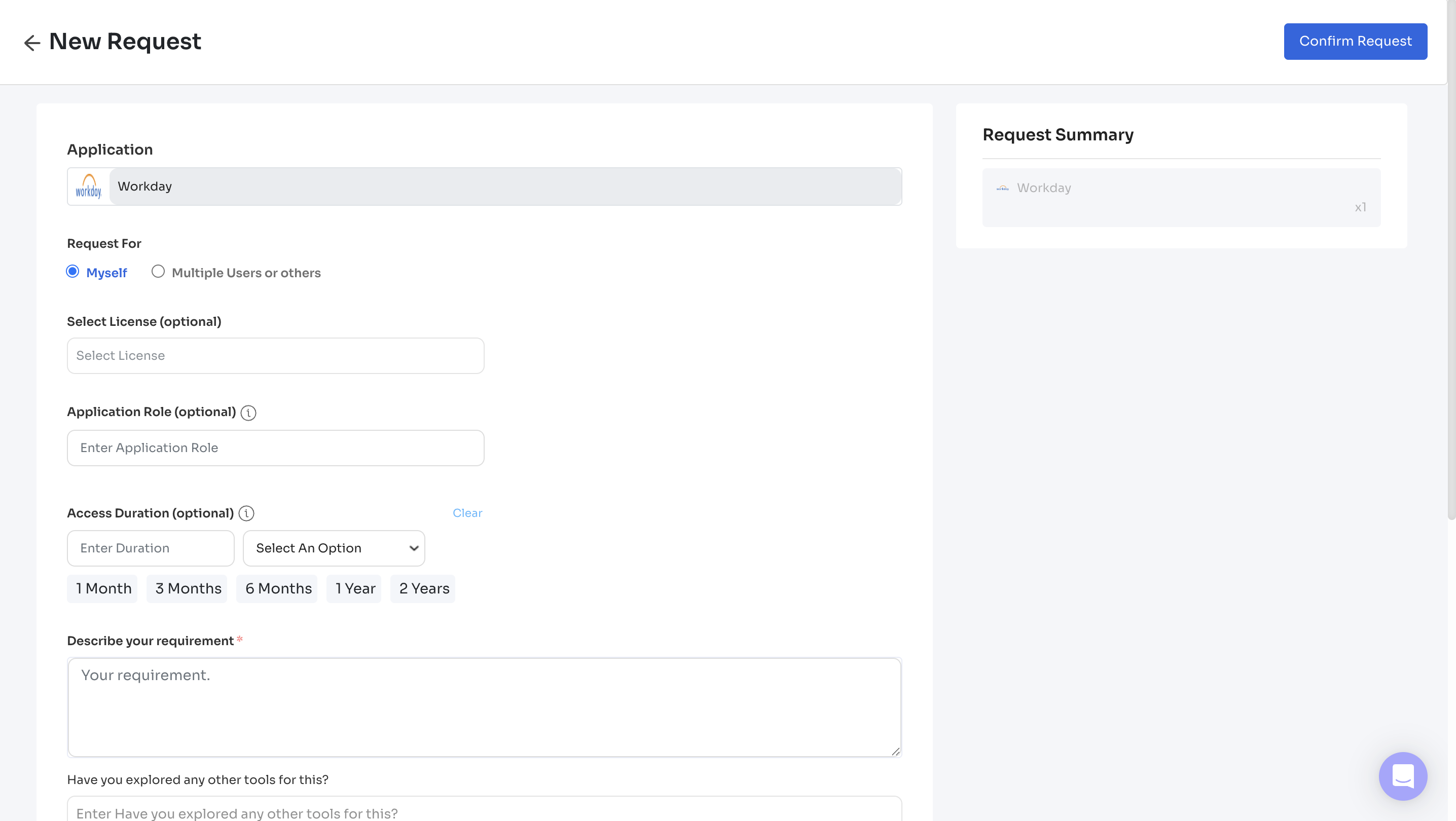
Task: Grab the requirement textarea resize handle
Action: point(895,751)
